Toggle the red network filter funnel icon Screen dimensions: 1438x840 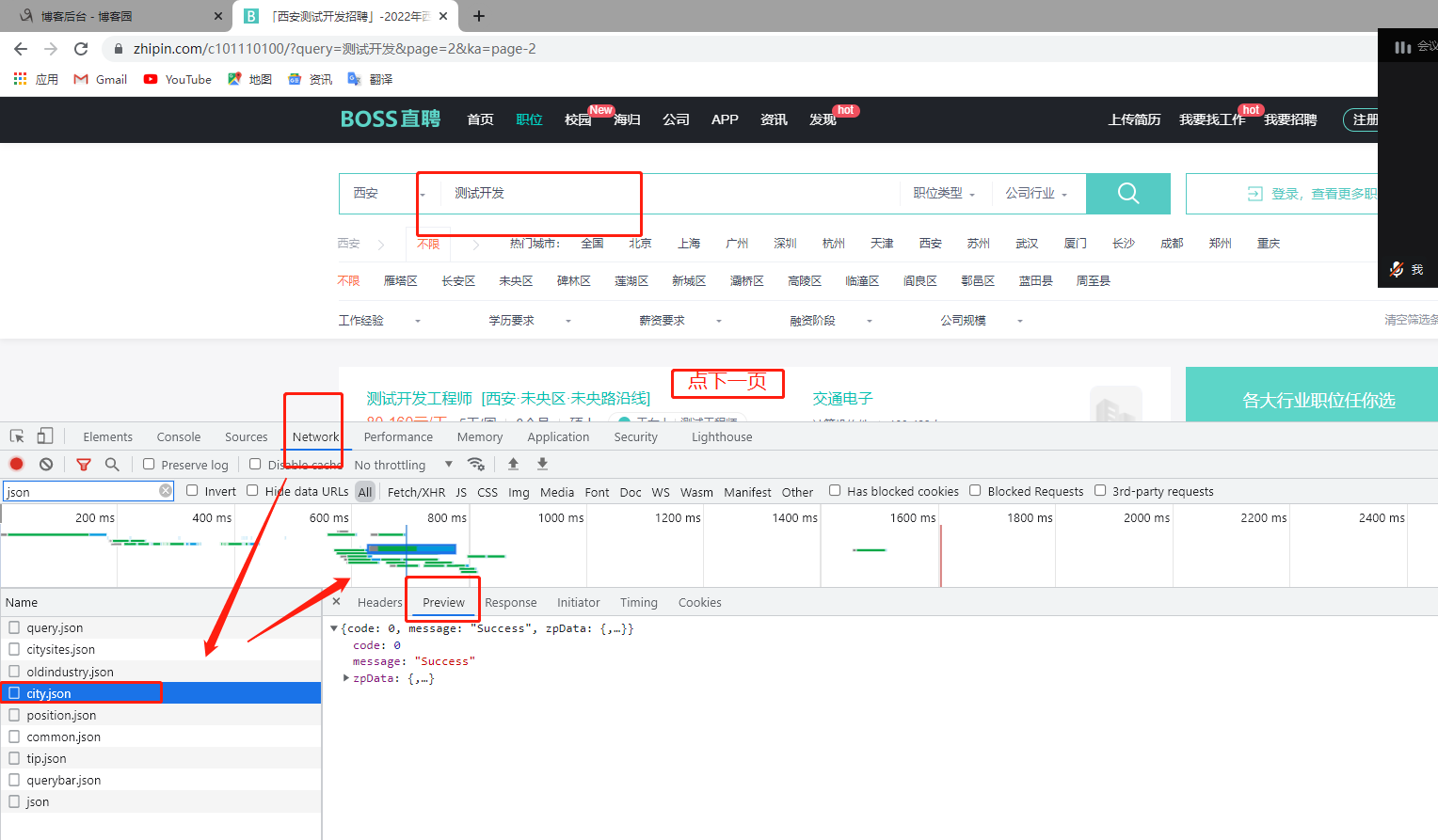[x=84, y=464]
